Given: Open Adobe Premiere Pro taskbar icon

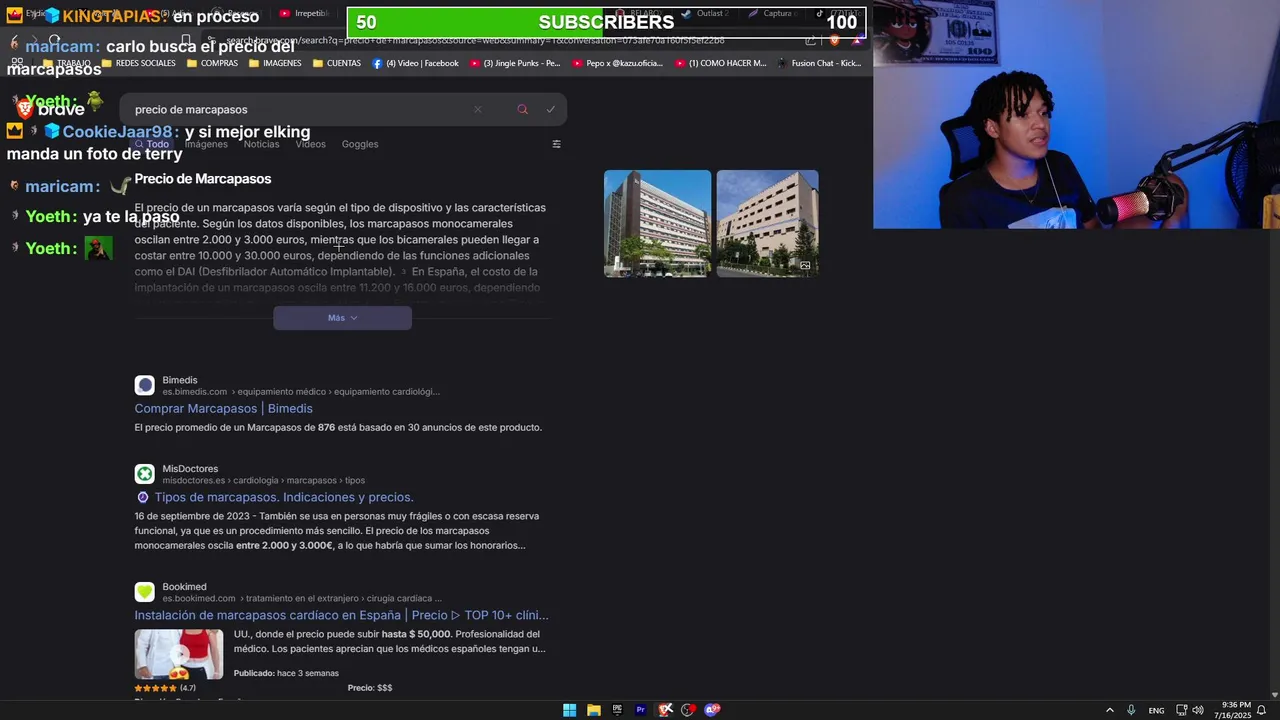Looking at the screenshot, I should 641,710.
